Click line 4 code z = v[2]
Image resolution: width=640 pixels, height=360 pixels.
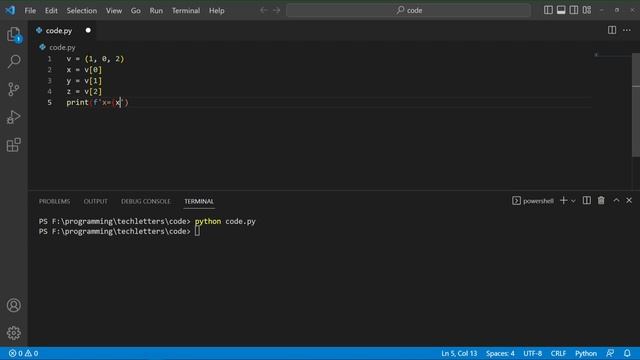84,91
